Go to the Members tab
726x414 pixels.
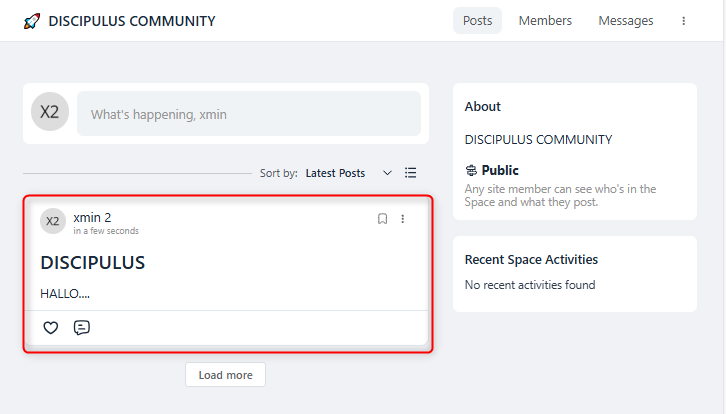pyautogui.click(x=545, y=21)
